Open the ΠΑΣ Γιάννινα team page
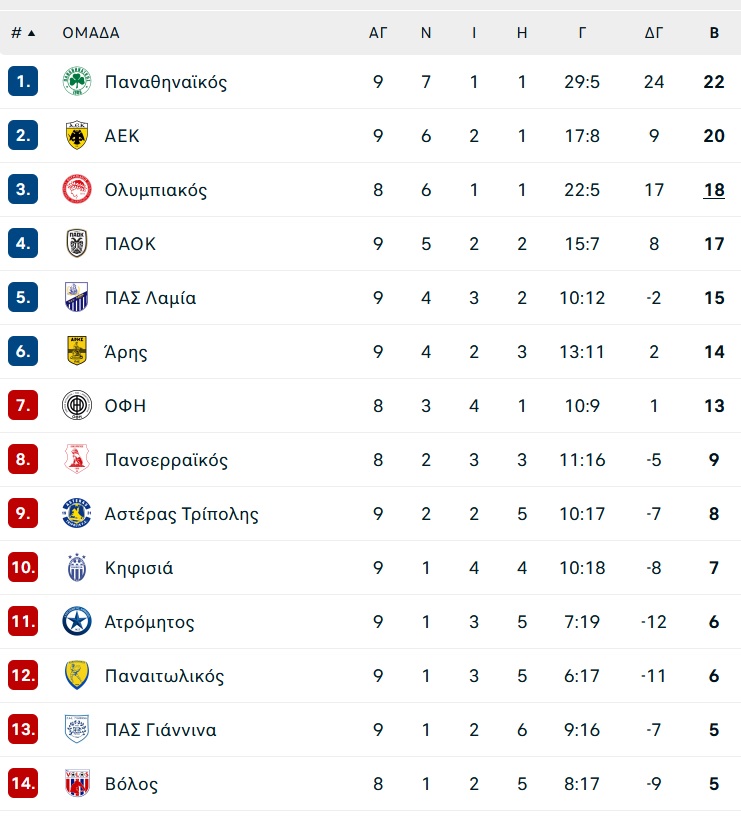This screenshot has width=741, height=818. tap(160, 729)
